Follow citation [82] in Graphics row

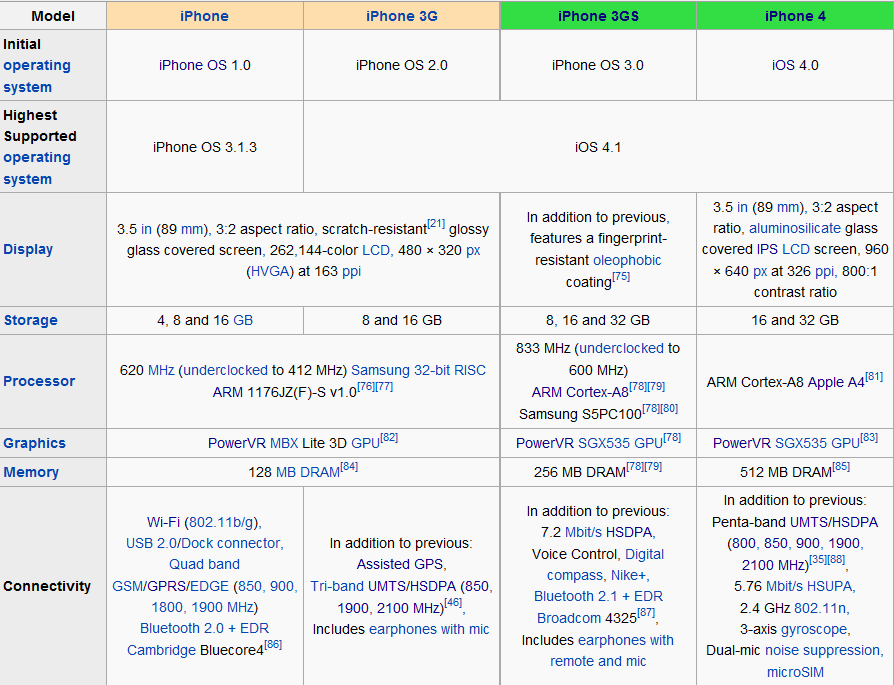point(389,437)
